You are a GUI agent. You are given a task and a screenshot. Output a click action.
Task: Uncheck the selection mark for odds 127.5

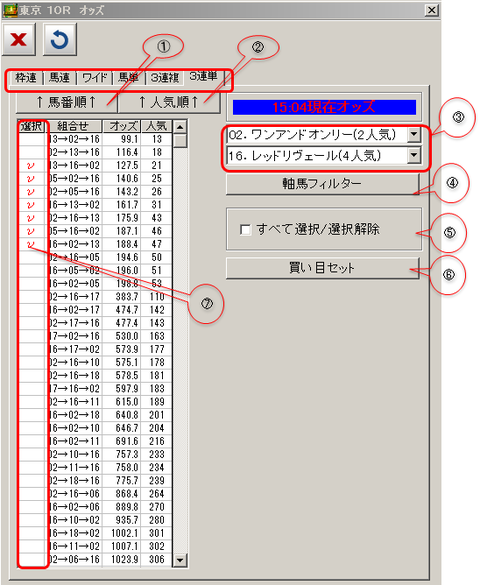[31, 166]
